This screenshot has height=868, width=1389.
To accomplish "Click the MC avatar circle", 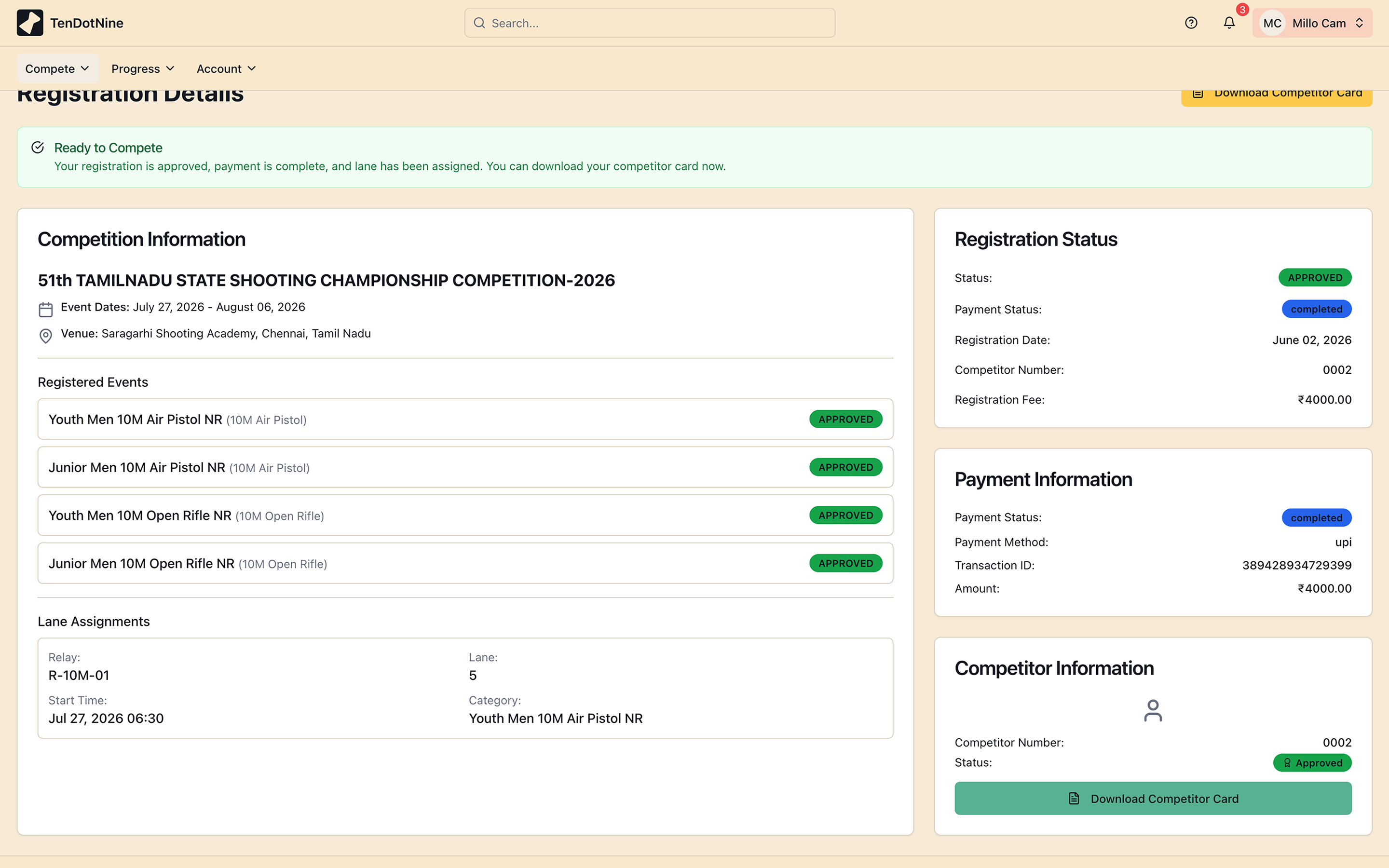I will pyautogui.click(x=1272, y=23).
